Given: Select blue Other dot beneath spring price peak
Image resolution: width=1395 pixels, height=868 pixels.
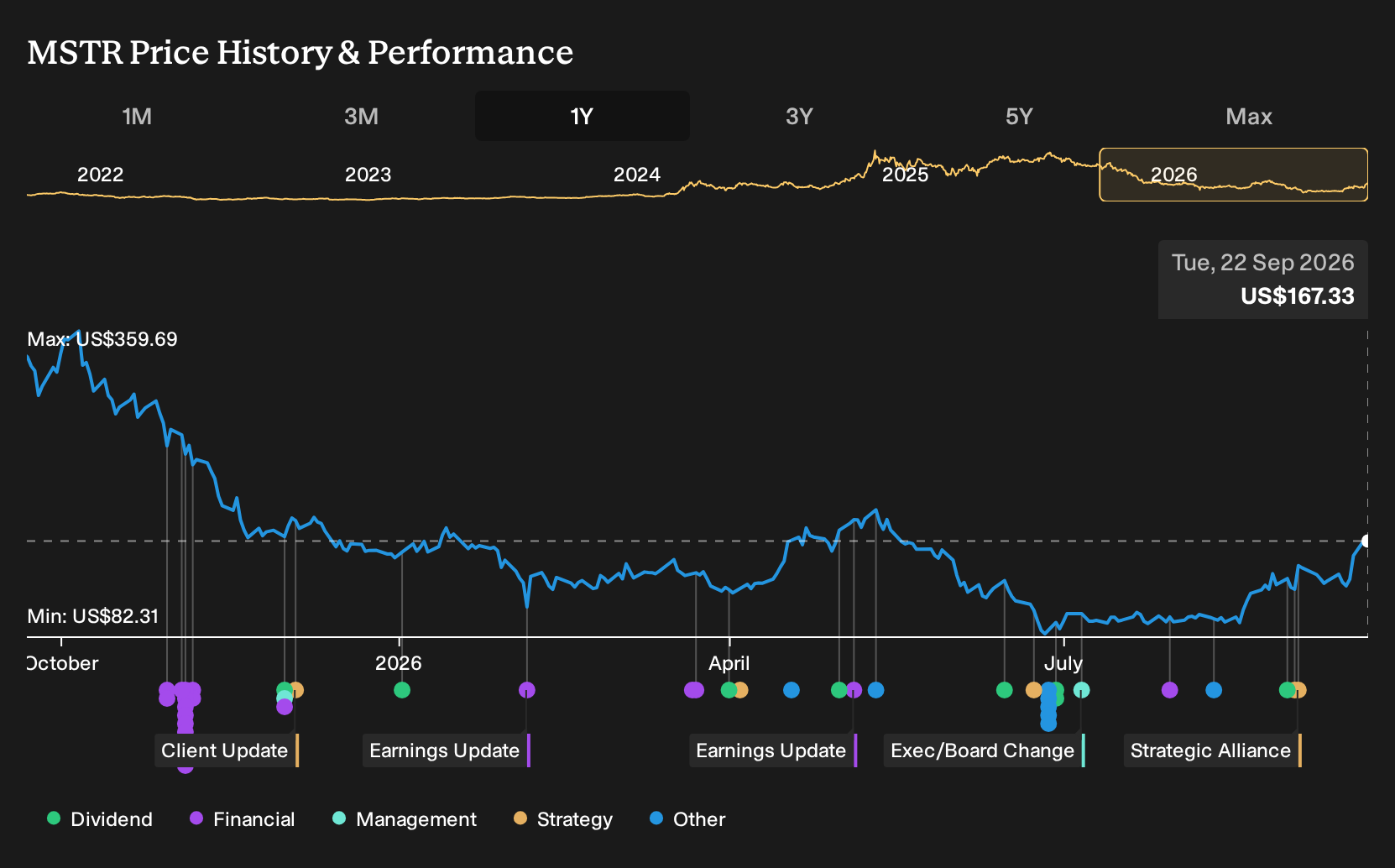Looking at the screenshot, I should coord(876,690).
